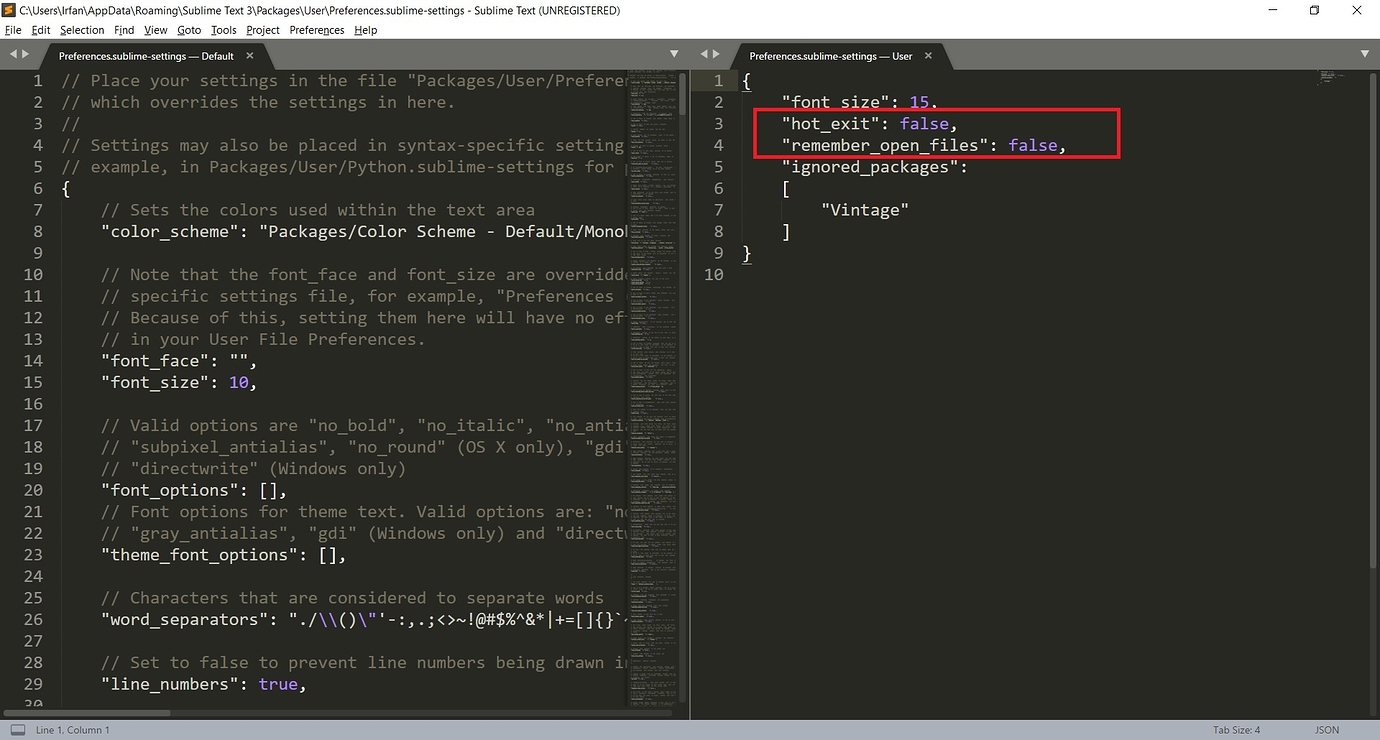The image size is (1380, 740).
Task: Click "font_size": 10 value in Default settings
Action: tap(239, 383)
